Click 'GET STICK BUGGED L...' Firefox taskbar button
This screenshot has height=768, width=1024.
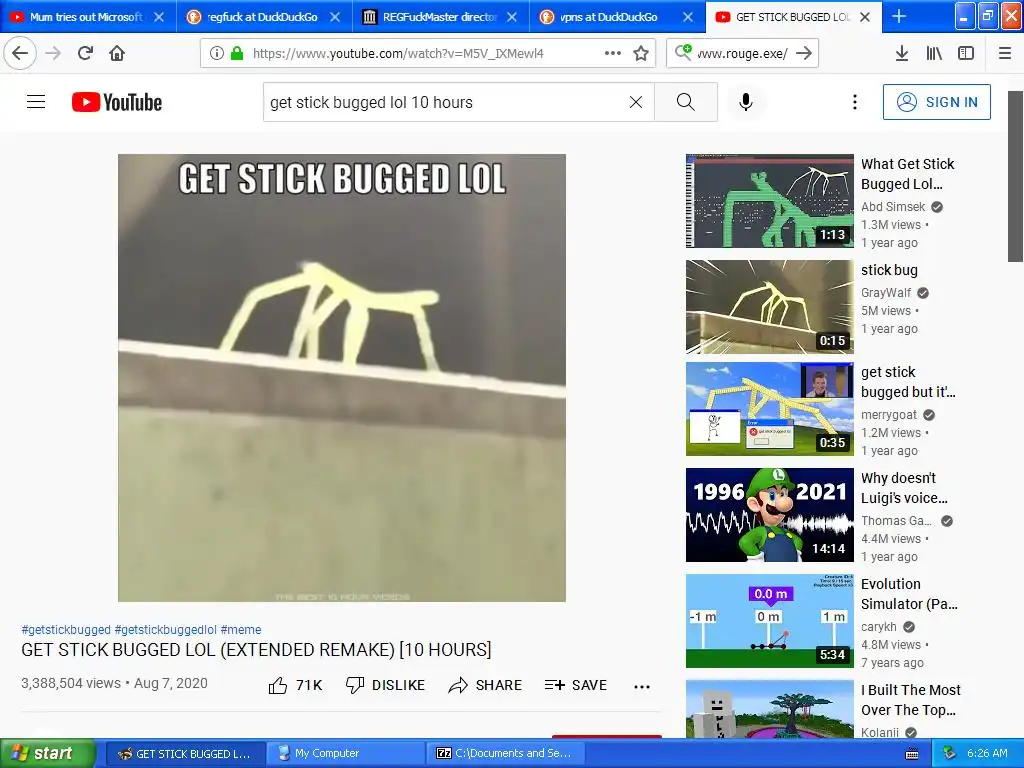click(x=185, y=753)
